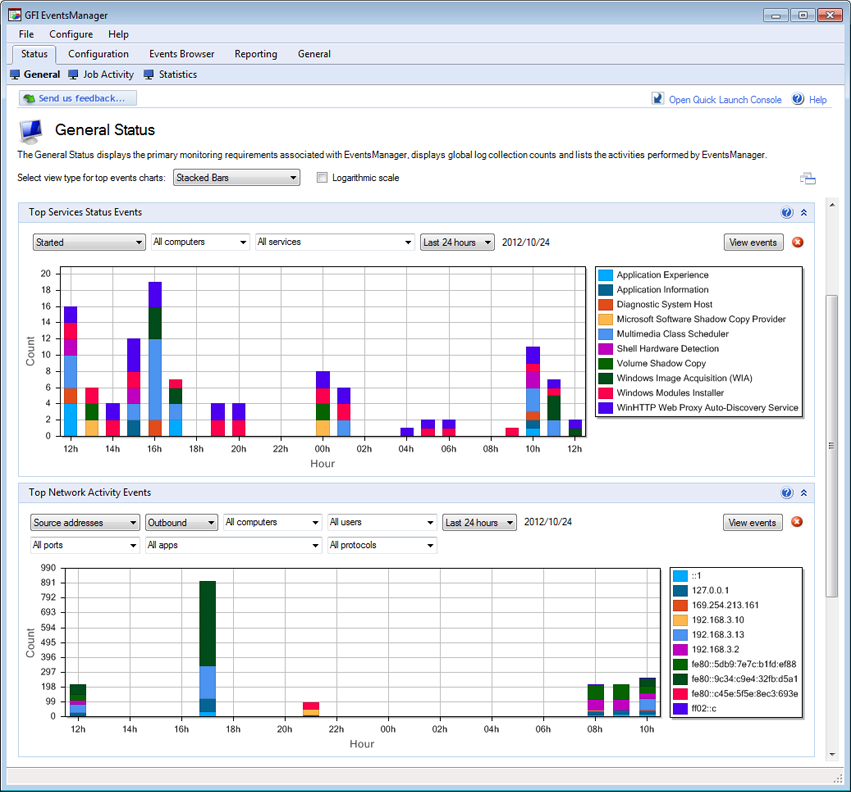Click the WinHTTP Web Proxy purple legend swatch
This screenshot has width=851, height=792.
[606, 408]
